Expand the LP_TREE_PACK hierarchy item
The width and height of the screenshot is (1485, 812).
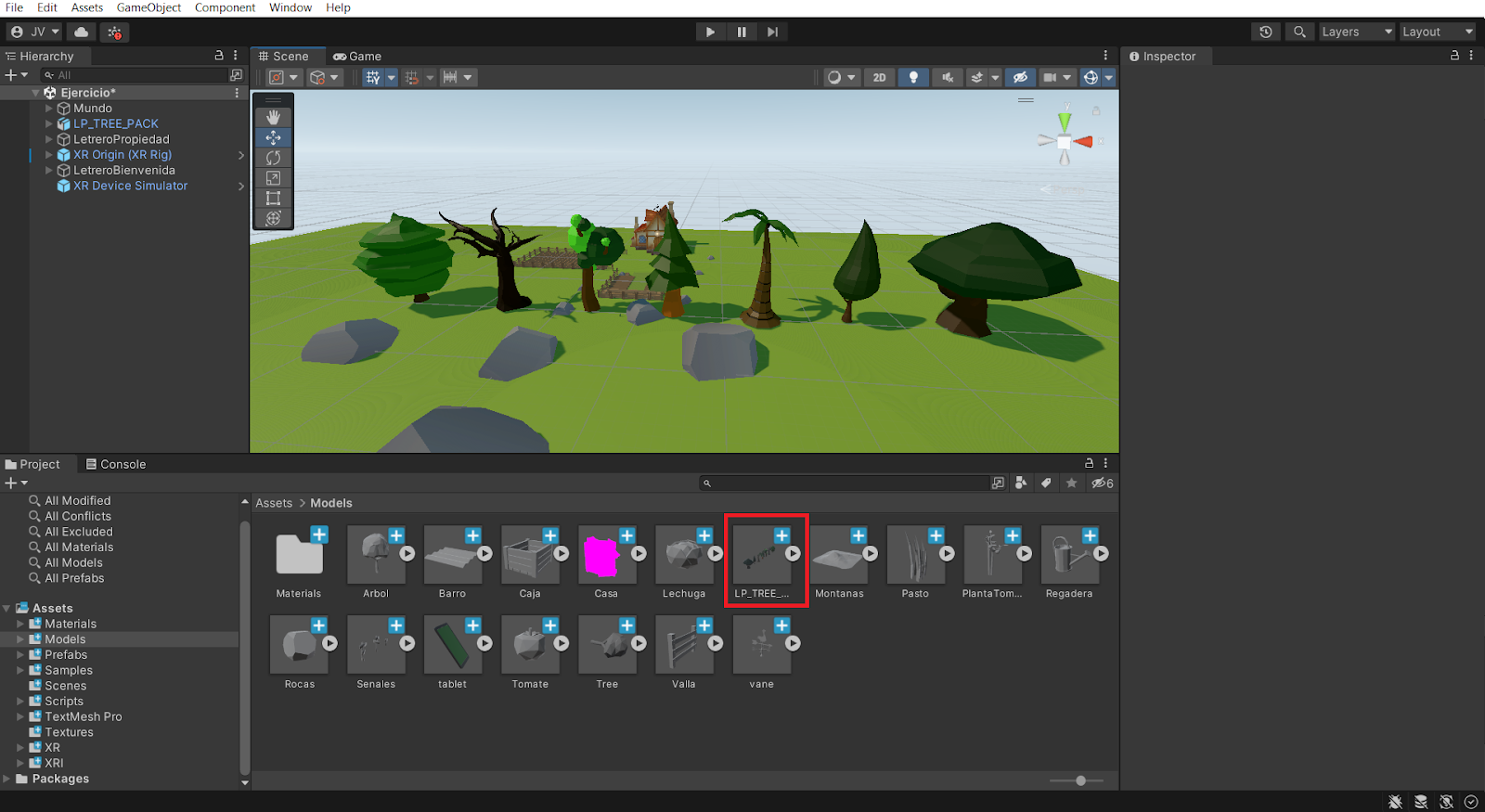(49, 123)
